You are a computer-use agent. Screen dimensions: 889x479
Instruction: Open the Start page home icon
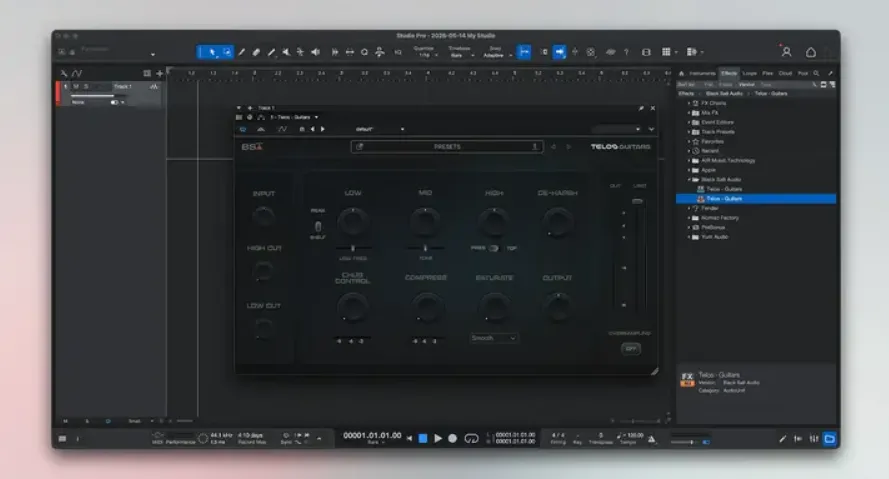(811, 52)
